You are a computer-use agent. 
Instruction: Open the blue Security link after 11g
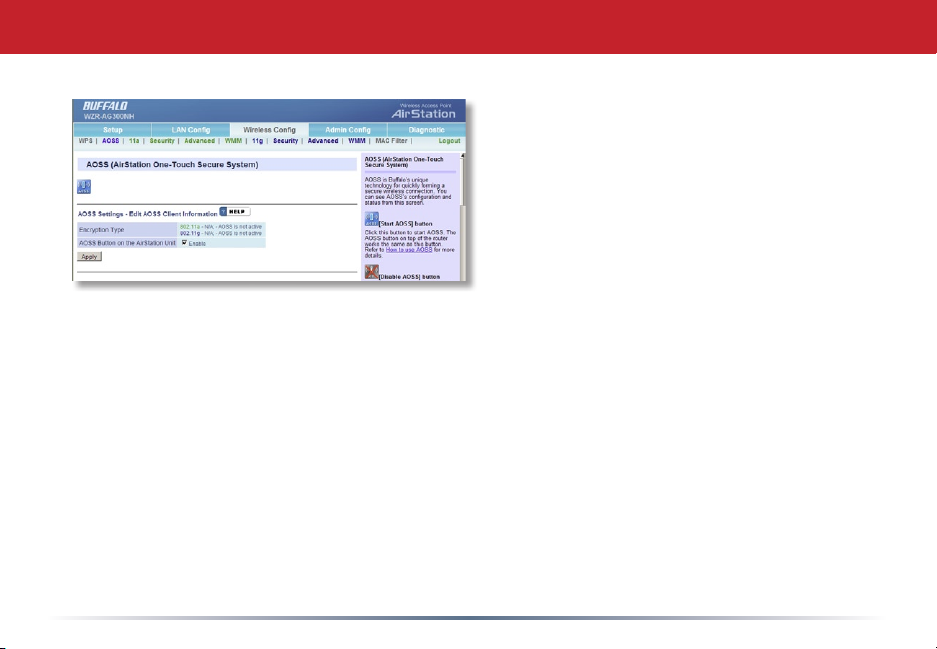coord(286,141)
